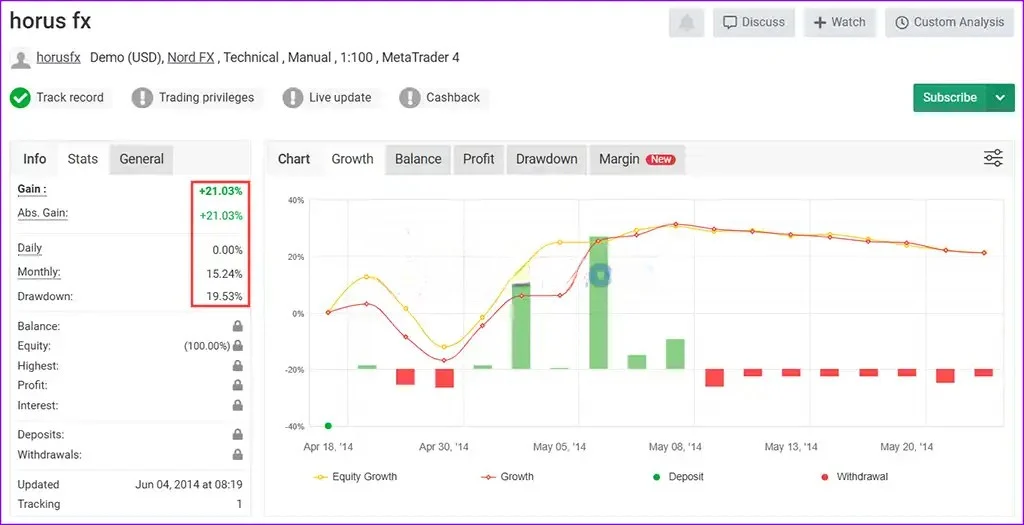Click the green Track record checkmark icon
The image size is (1024, 525).
click(x=20, y=98)
